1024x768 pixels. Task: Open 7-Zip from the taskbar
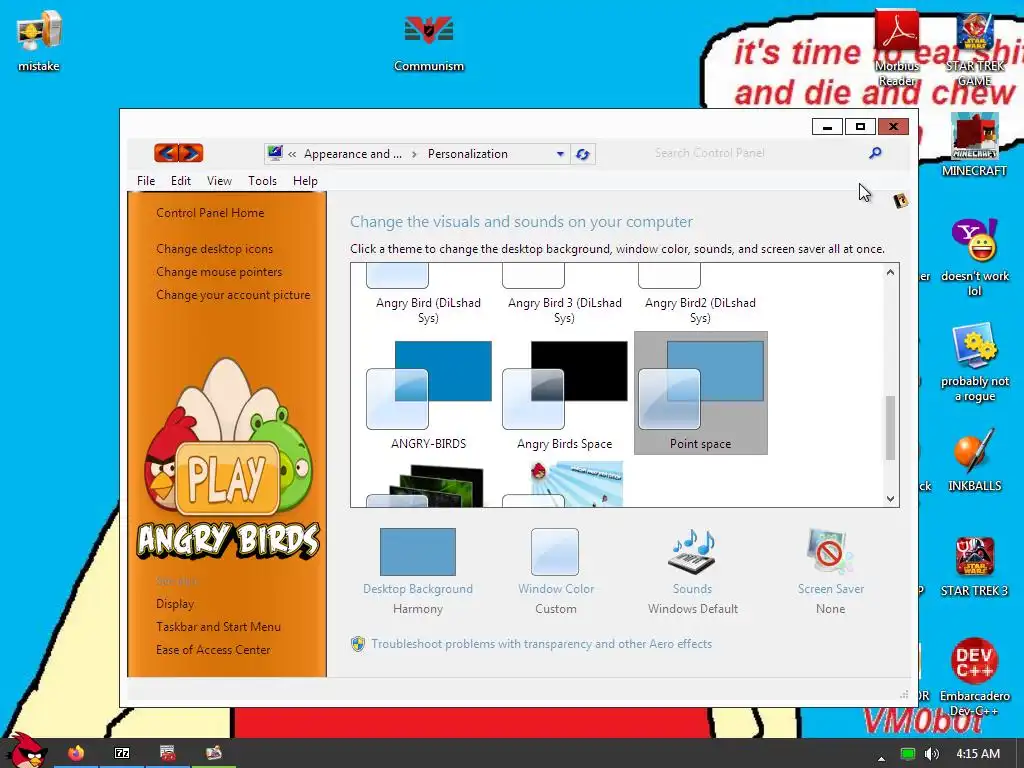[122, 753]
